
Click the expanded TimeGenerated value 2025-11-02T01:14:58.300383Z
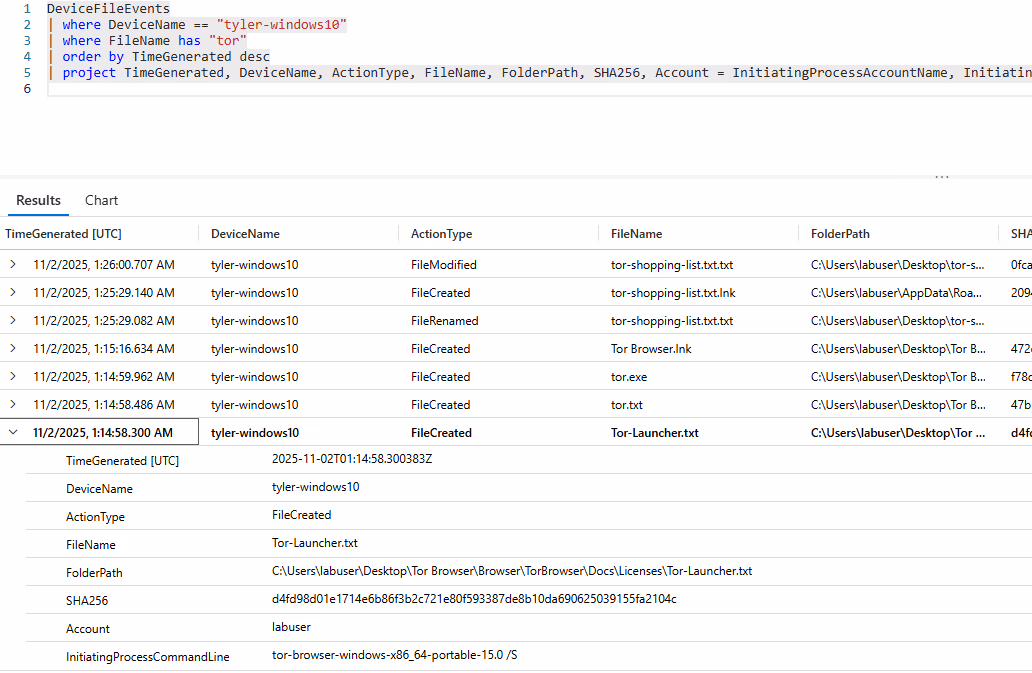pos(352,459)
